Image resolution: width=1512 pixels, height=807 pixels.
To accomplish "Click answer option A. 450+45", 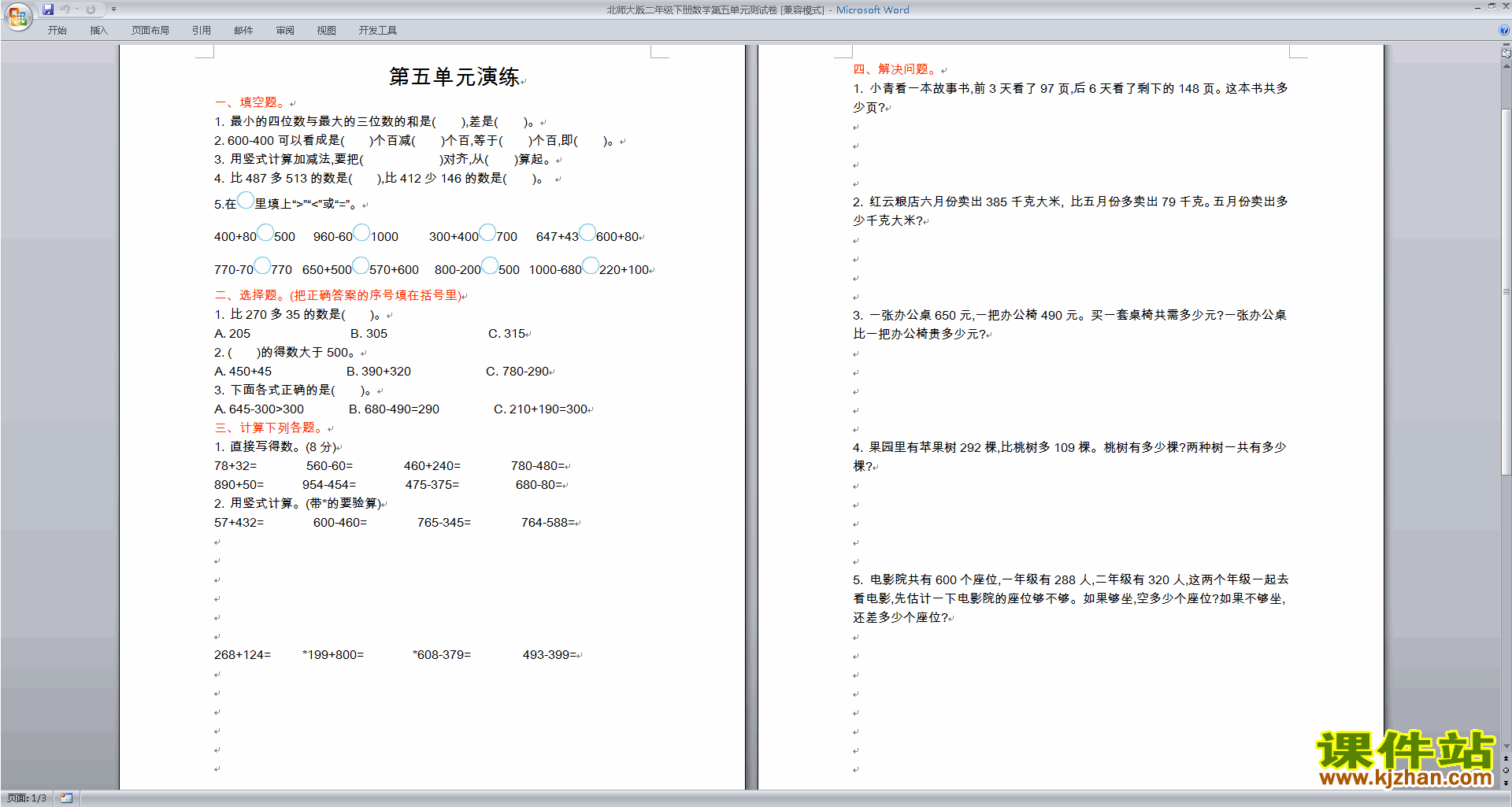I will point(243,372).
